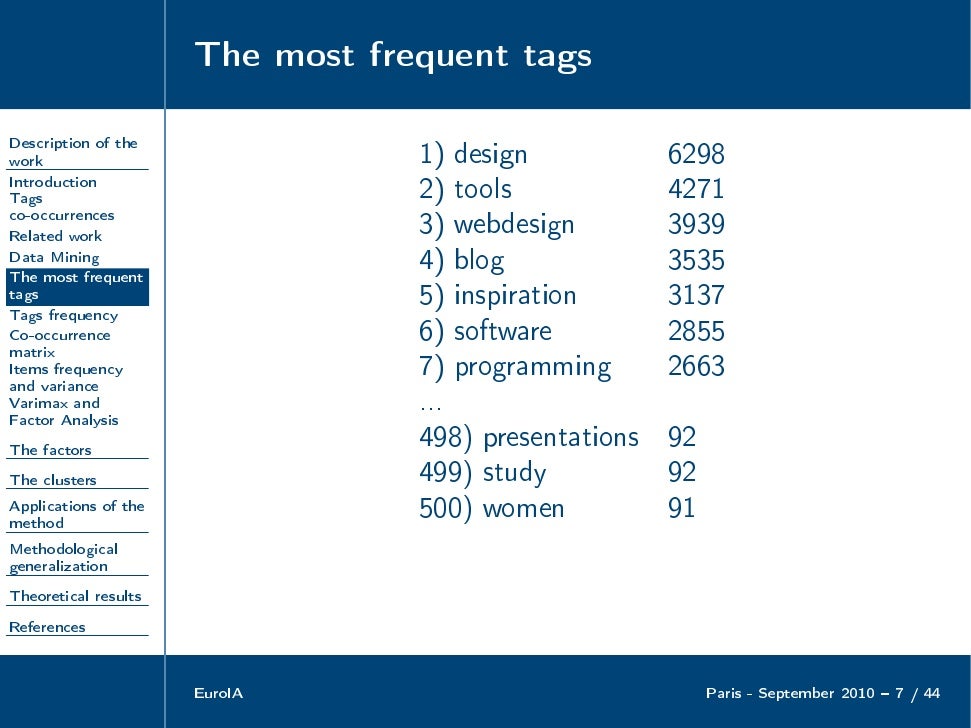Open 'The factors' sidebar section
The image size is (971, 728).
point(50,450)
